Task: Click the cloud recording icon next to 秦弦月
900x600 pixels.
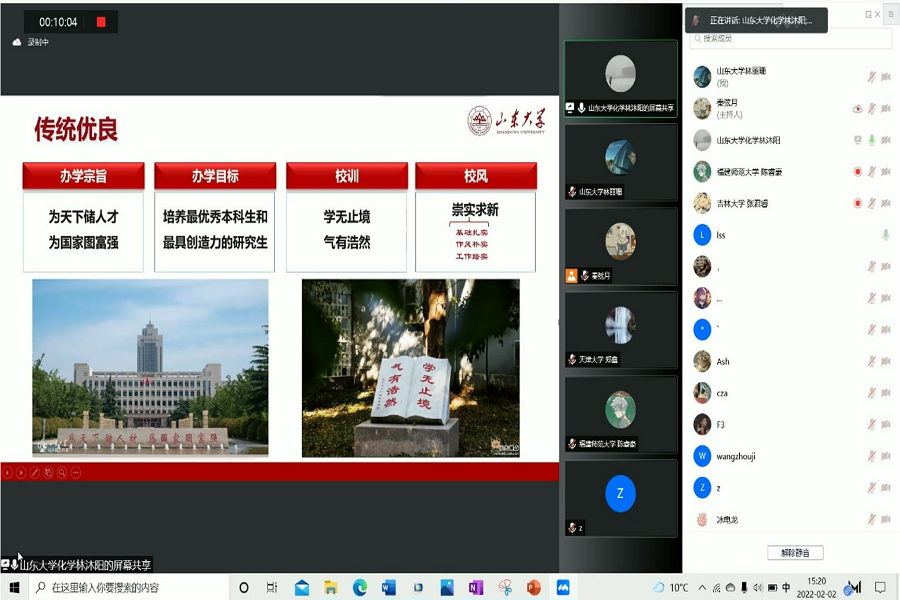Action: click(x=858, y=108)
